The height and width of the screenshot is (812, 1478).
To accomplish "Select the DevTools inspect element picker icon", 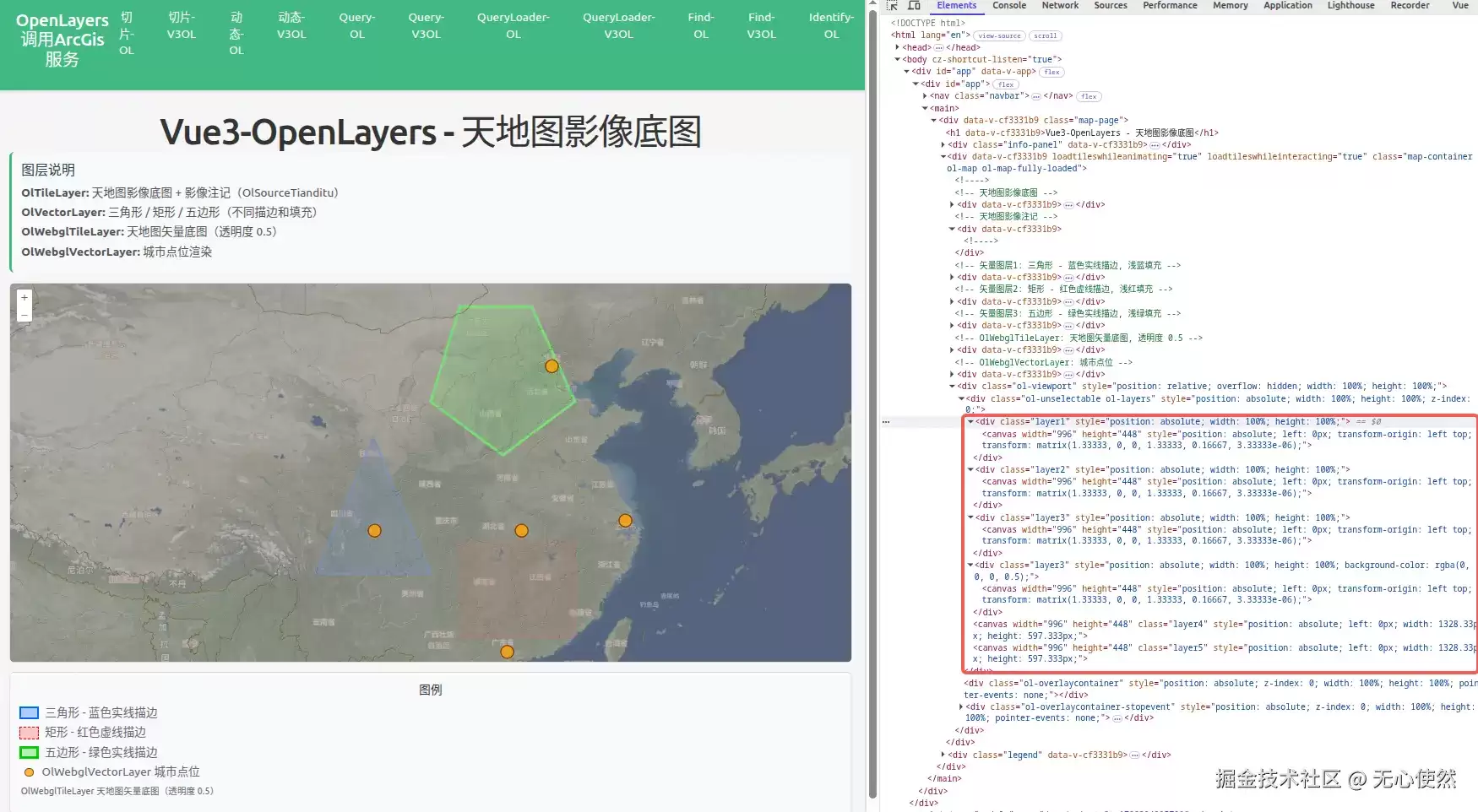I will tap(892, 5).
